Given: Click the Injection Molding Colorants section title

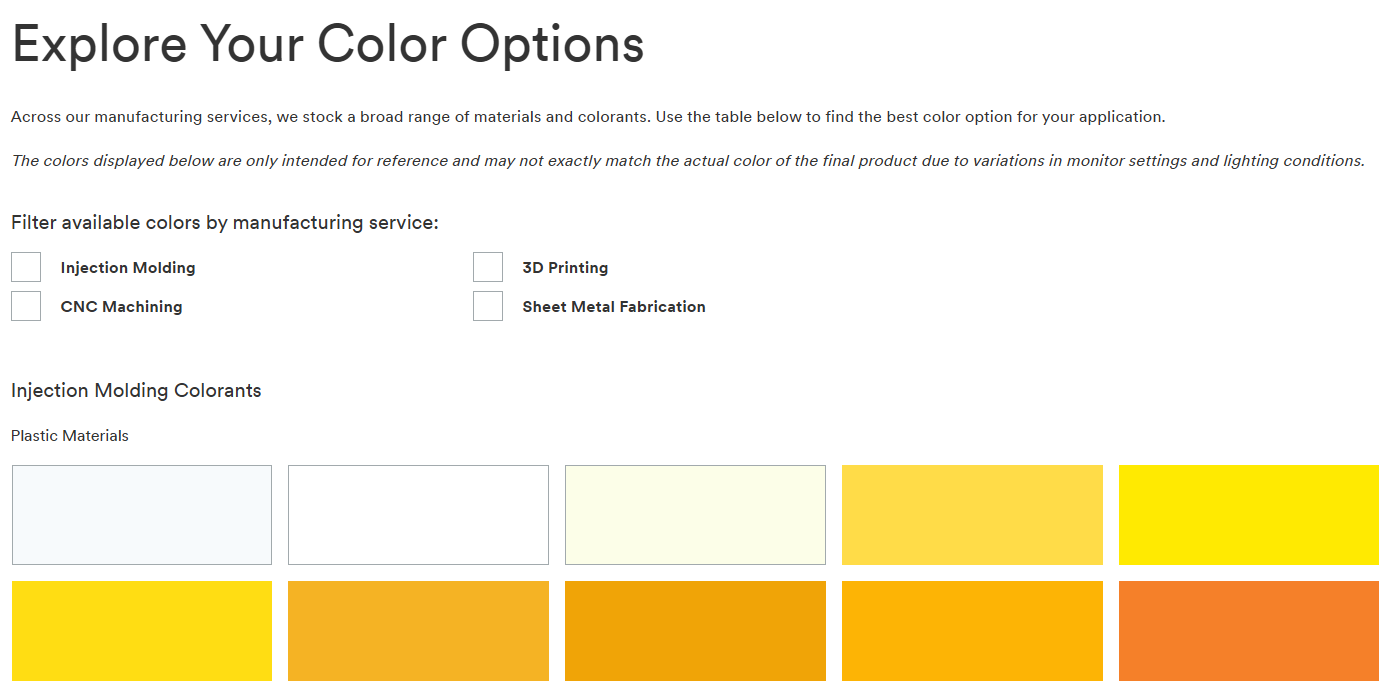Looking at the screenshot, I should (x=136, y=390).
